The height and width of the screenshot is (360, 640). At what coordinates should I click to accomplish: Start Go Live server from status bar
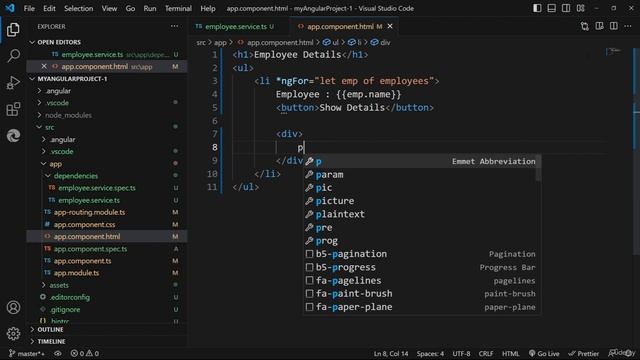[544, 353]
